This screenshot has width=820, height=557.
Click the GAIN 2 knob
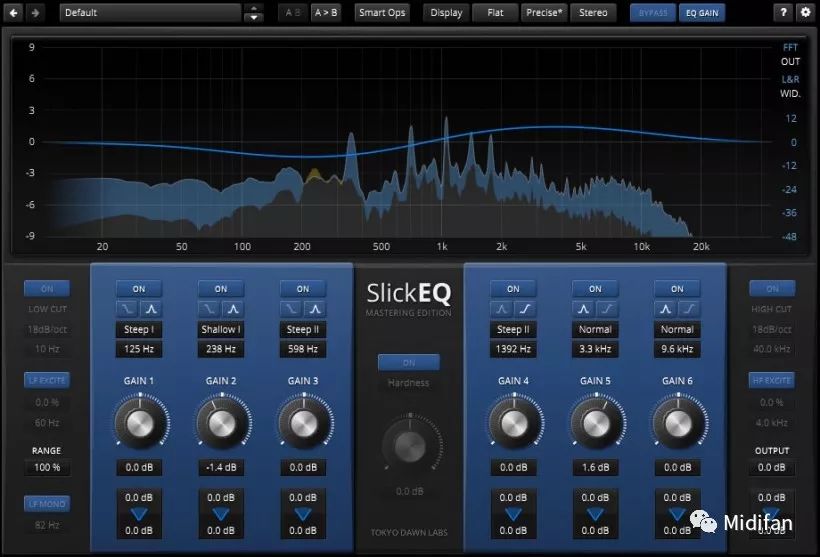222,423
